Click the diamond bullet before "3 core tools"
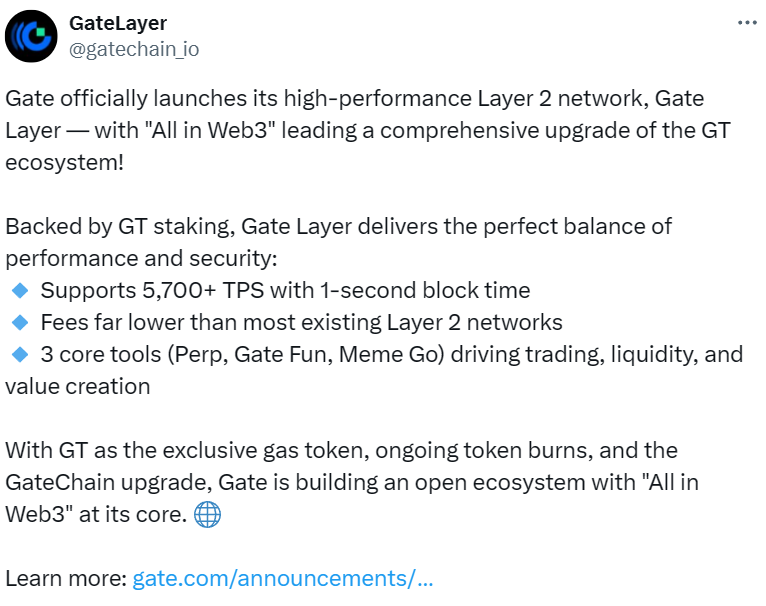The height and width of the screenshot is (606, 766). click(x=19, y=355)
